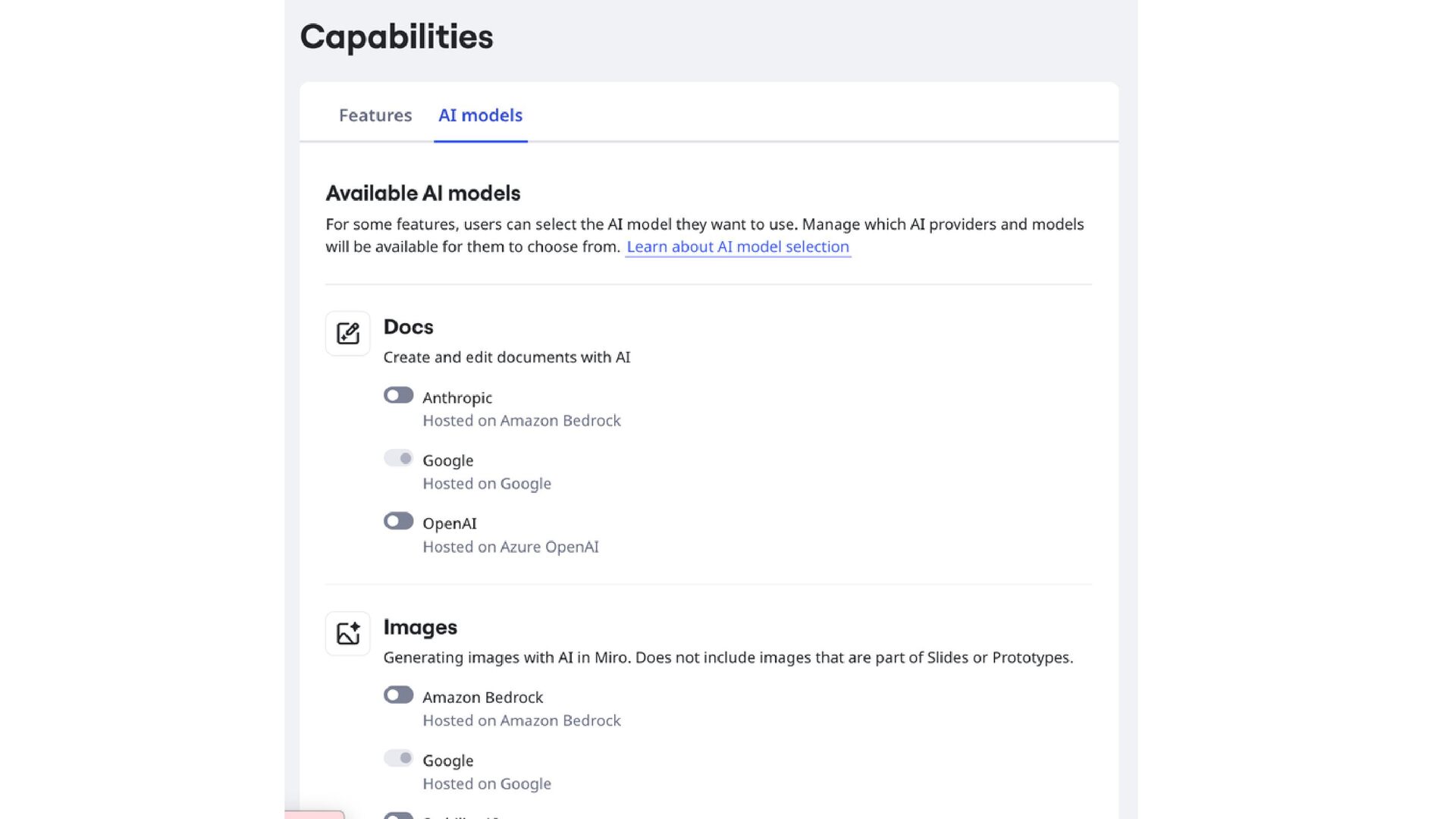Toggle Amazon Bedrock for Images
The height and width of the screenshot is (819, 1456).
398,695
